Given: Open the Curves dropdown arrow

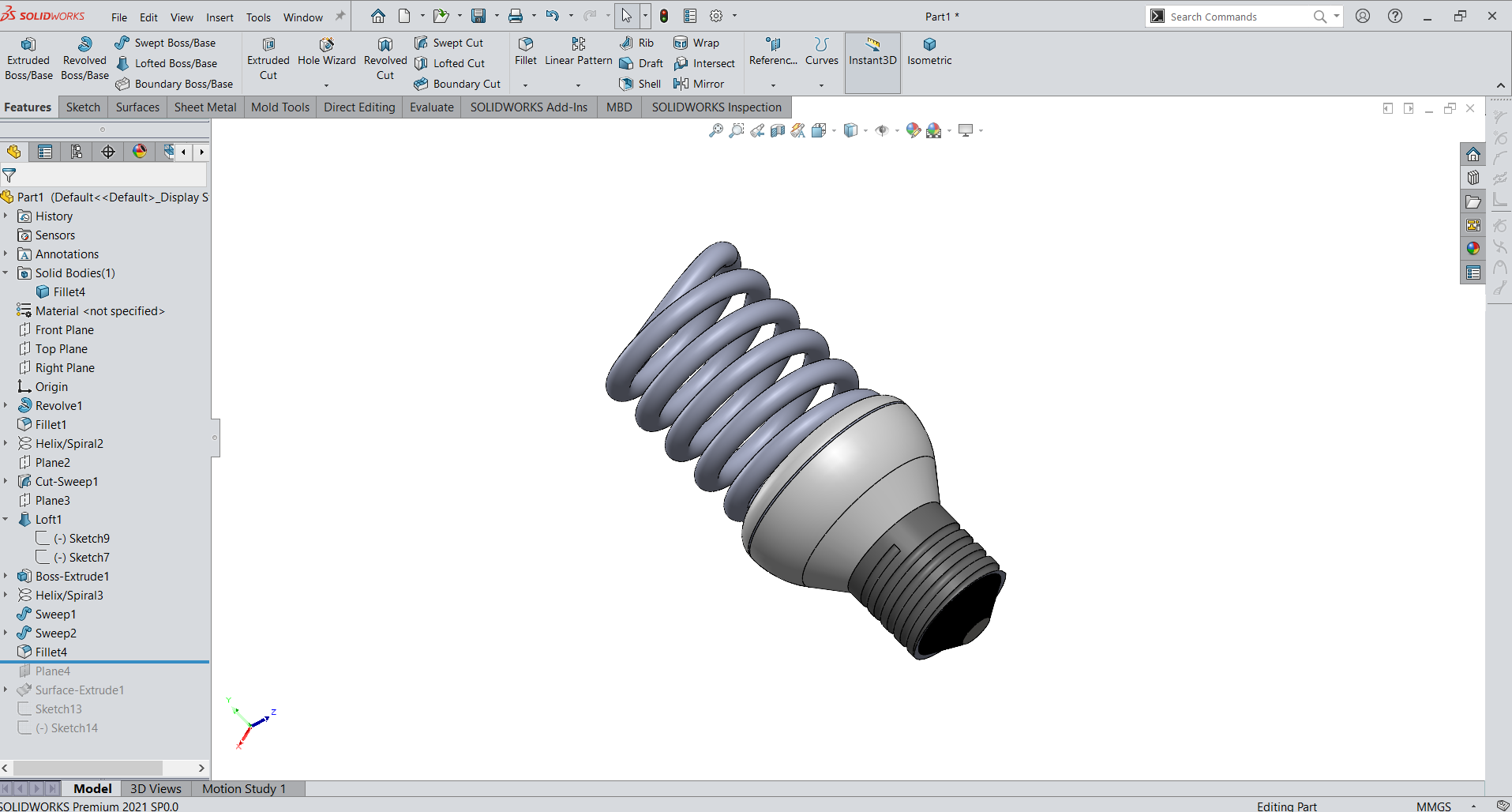Looking at the screenshot, I should coord(821,85).
